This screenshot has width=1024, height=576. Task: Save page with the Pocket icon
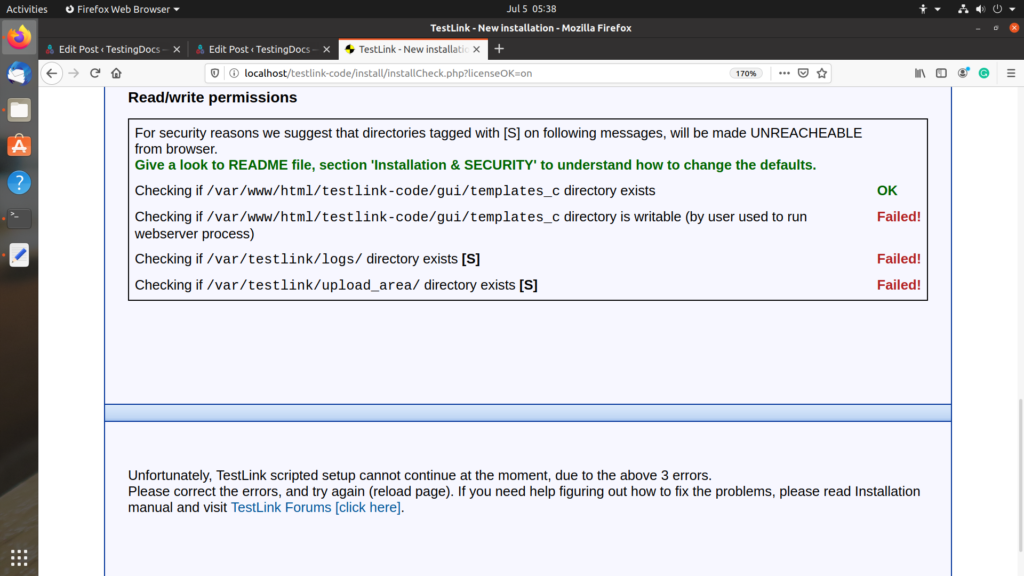point(804,73)
